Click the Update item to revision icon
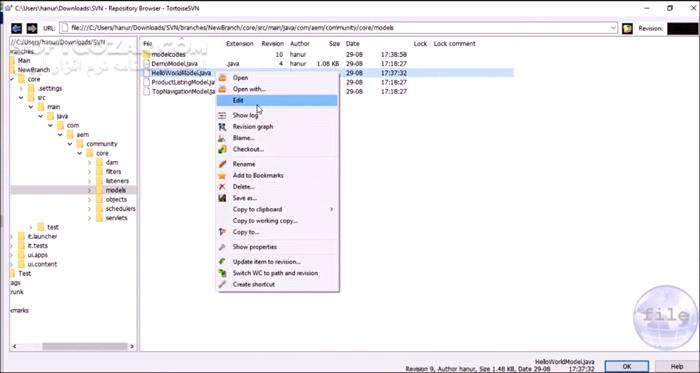The height and width of the screenshot is (373, 700). click(222, 261)
